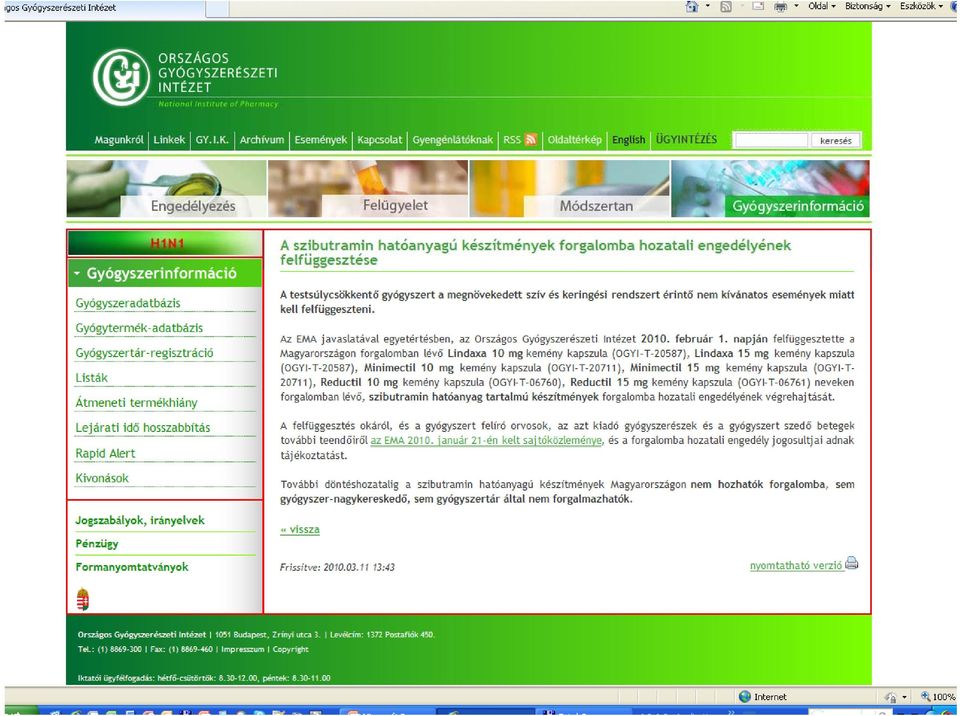Click the « vissza back link
Image resolution: width=960 pixels, height=716 pixels.
tap(300, 529)
